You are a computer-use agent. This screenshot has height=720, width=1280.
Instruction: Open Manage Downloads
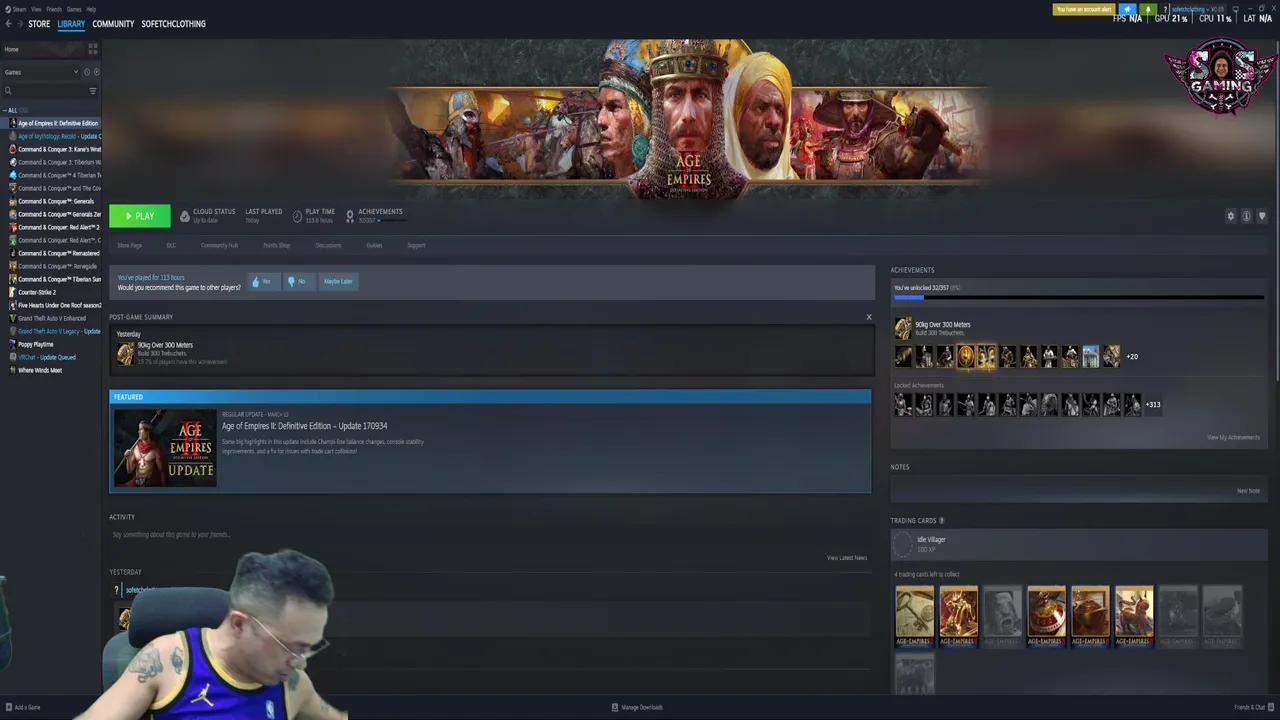tap(637, 707)
